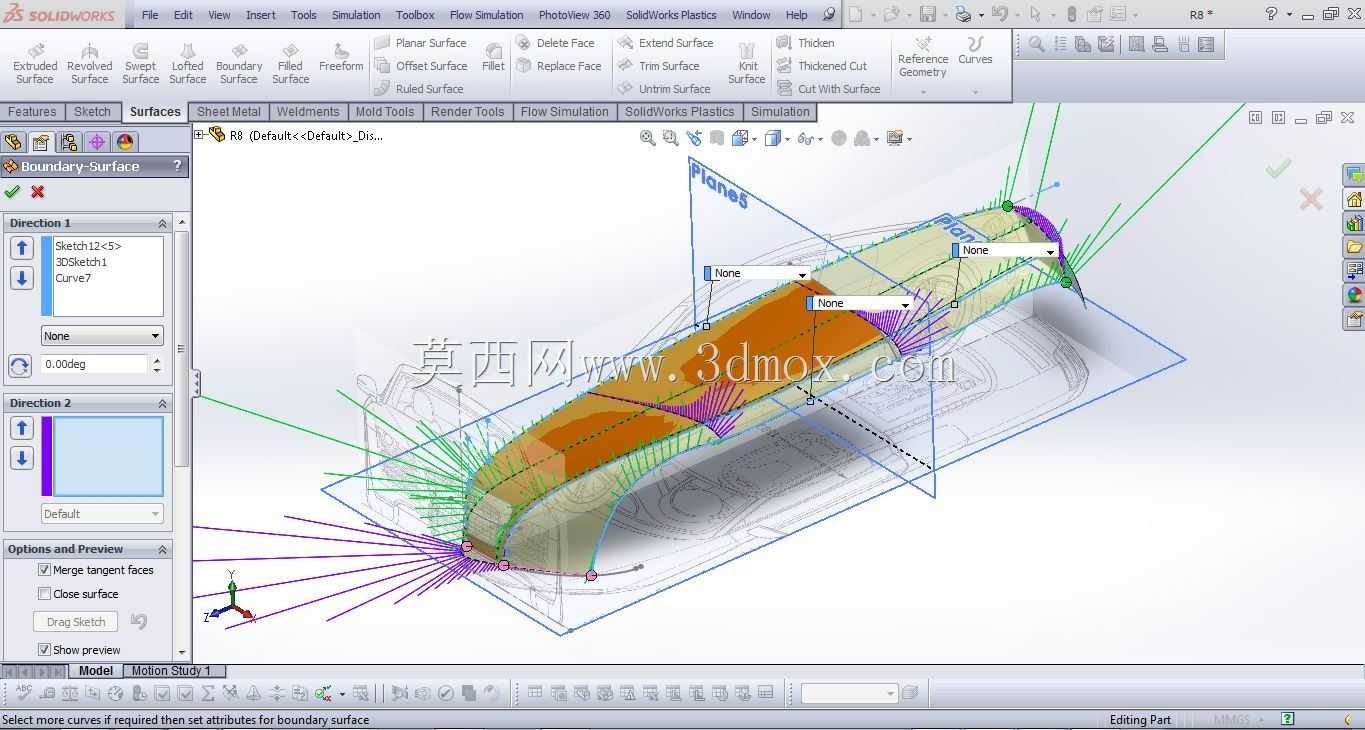This screenshot has width=1365, height=730.
Task: Move Direction 1 curve down with arrow button
Action: [x=22, y=278]
